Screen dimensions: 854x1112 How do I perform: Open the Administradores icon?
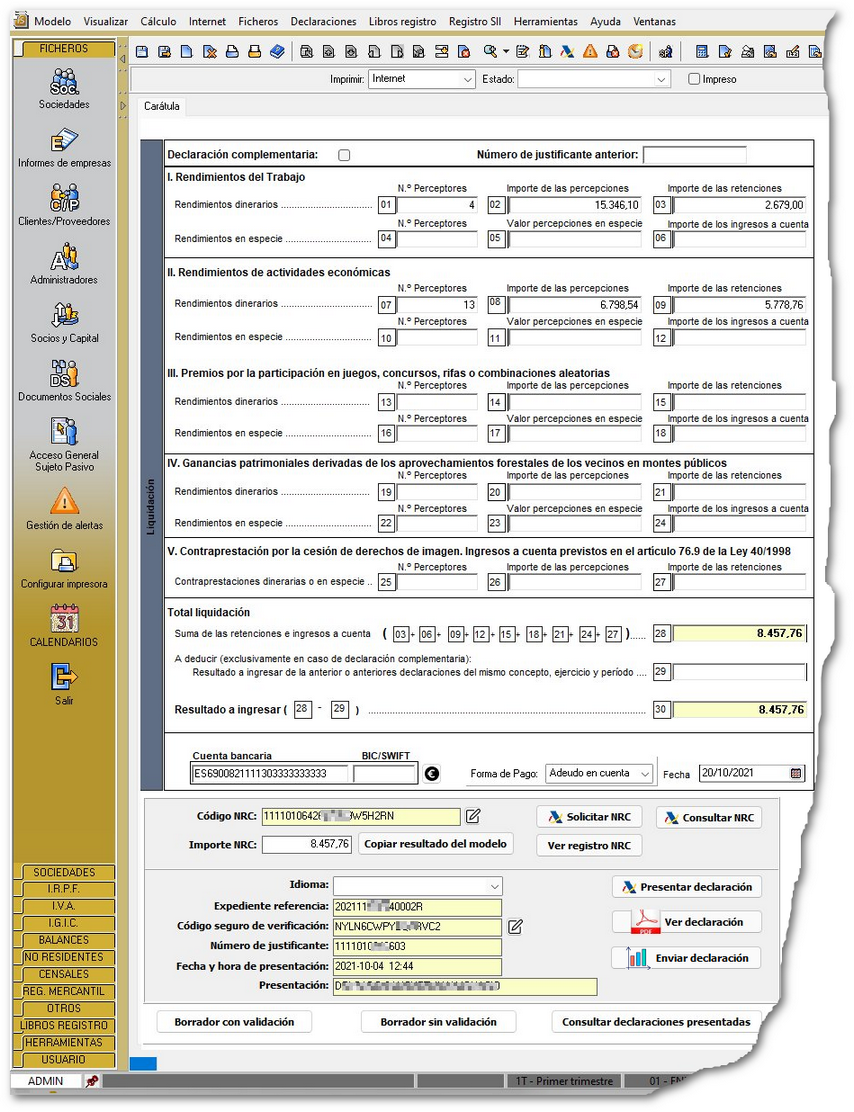tap(64, 264)
